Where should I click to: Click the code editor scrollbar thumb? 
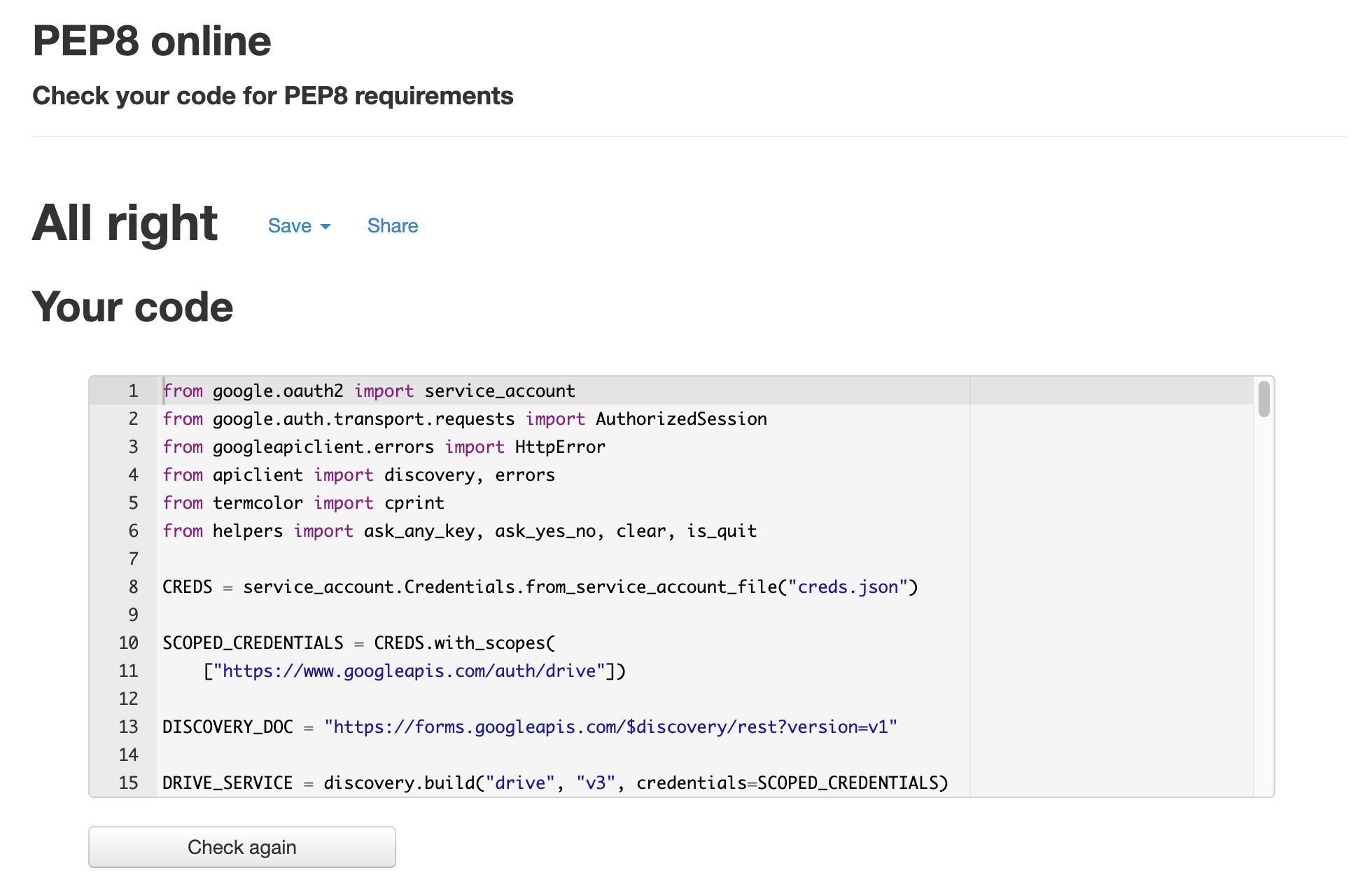click(x=1263, y=399)
